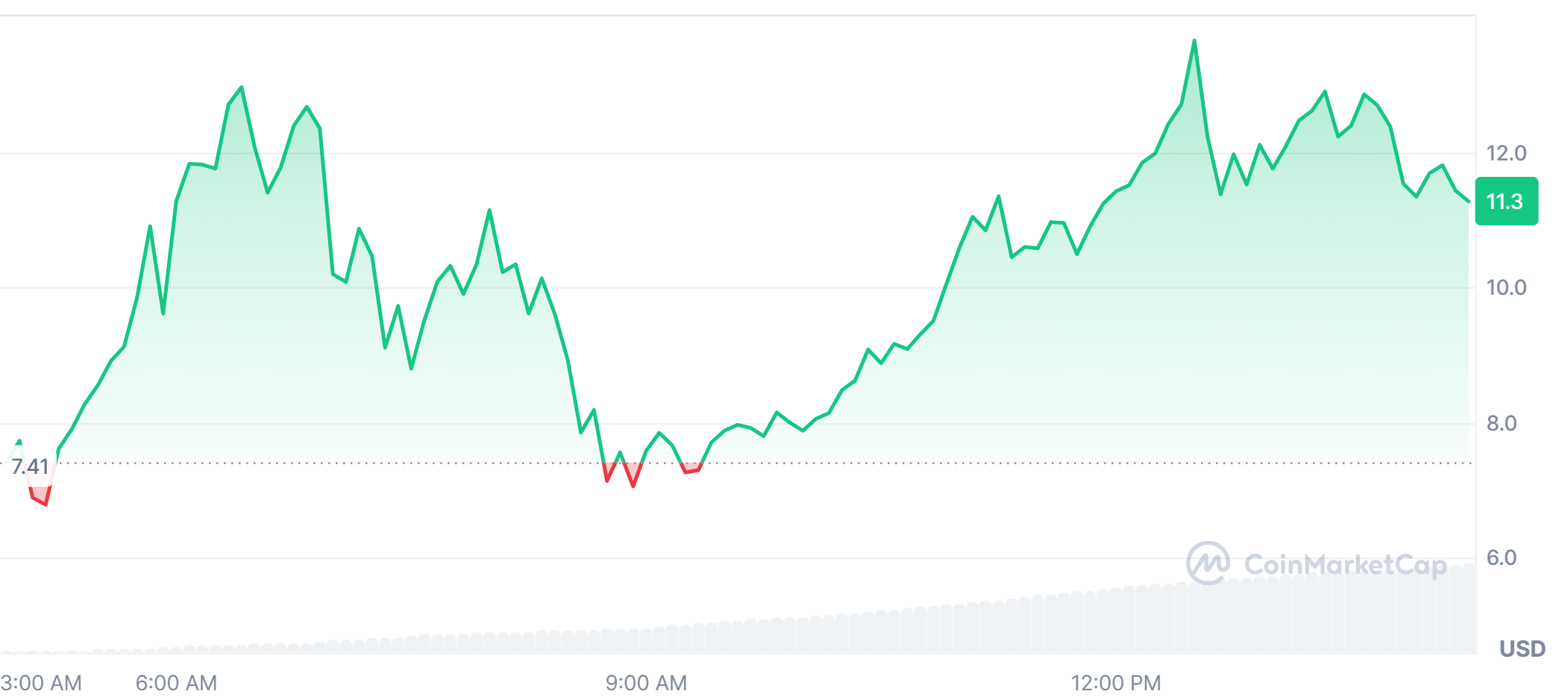1568x700 pixels.
Task: Select the 12:00 PM time axis label
Action: coord(1116,683)
